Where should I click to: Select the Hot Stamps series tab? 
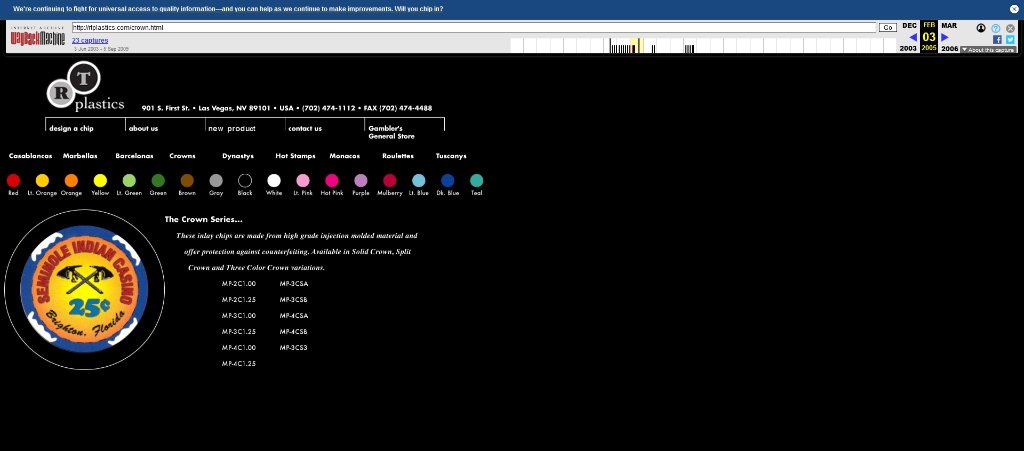click(295, 156)
